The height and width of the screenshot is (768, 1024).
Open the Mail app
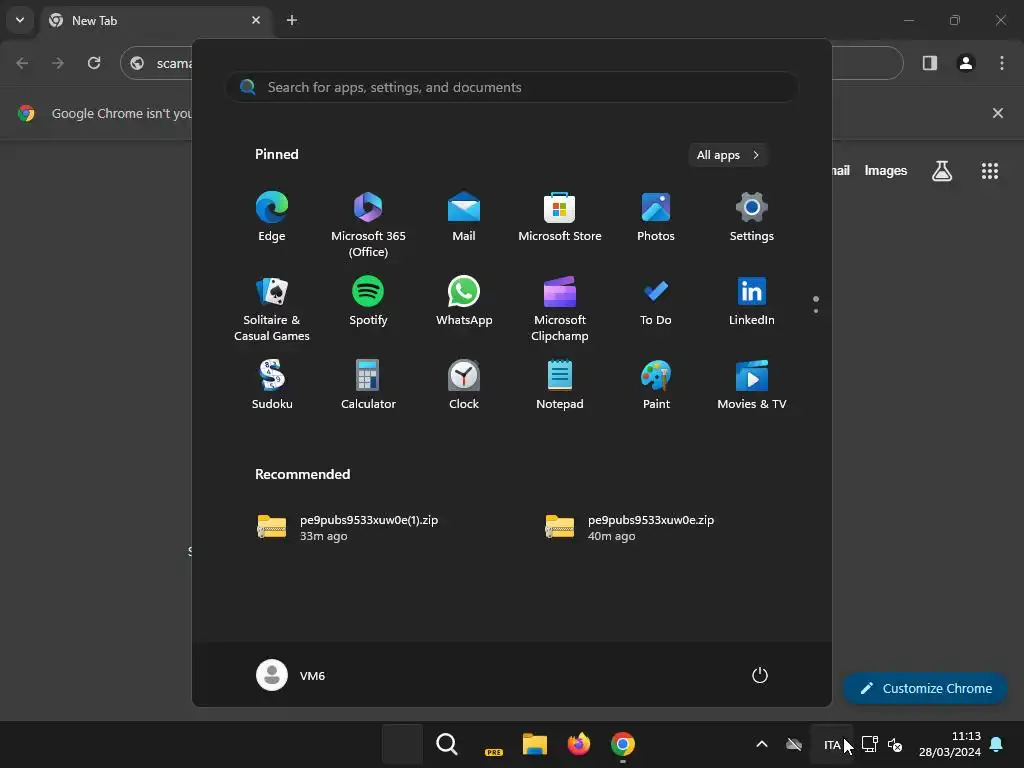coord(464,217)
